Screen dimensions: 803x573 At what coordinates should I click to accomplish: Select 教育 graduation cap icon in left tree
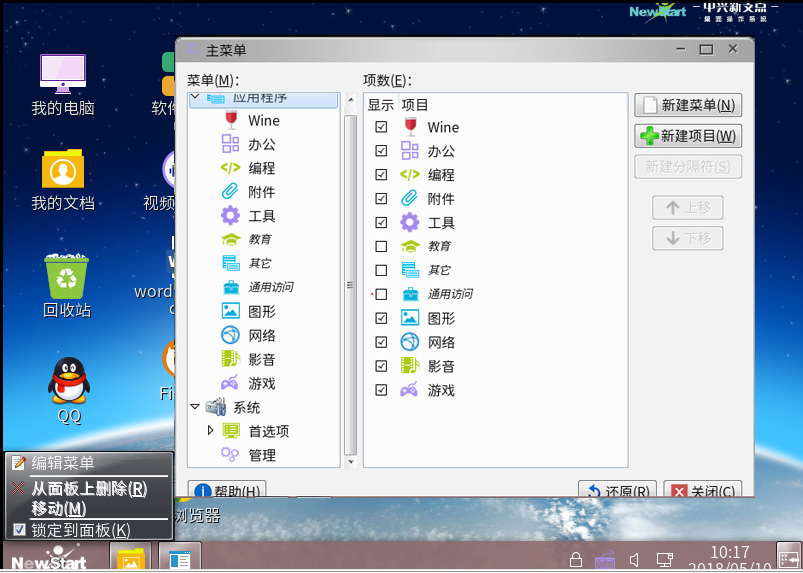[230, 239]
